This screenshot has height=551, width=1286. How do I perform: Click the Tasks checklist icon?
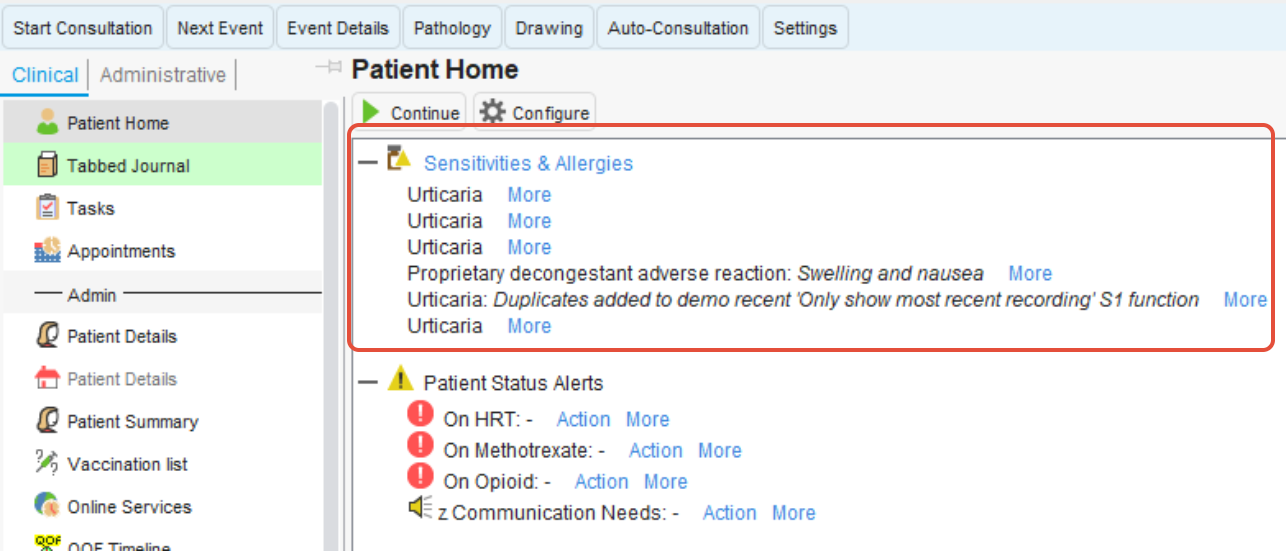47,208
